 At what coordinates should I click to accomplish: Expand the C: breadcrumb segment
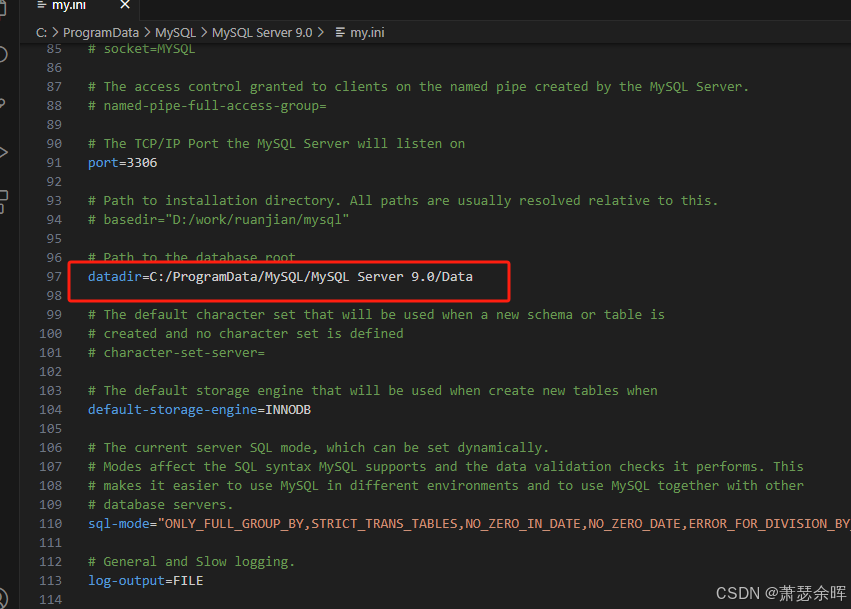coord(42,32)
